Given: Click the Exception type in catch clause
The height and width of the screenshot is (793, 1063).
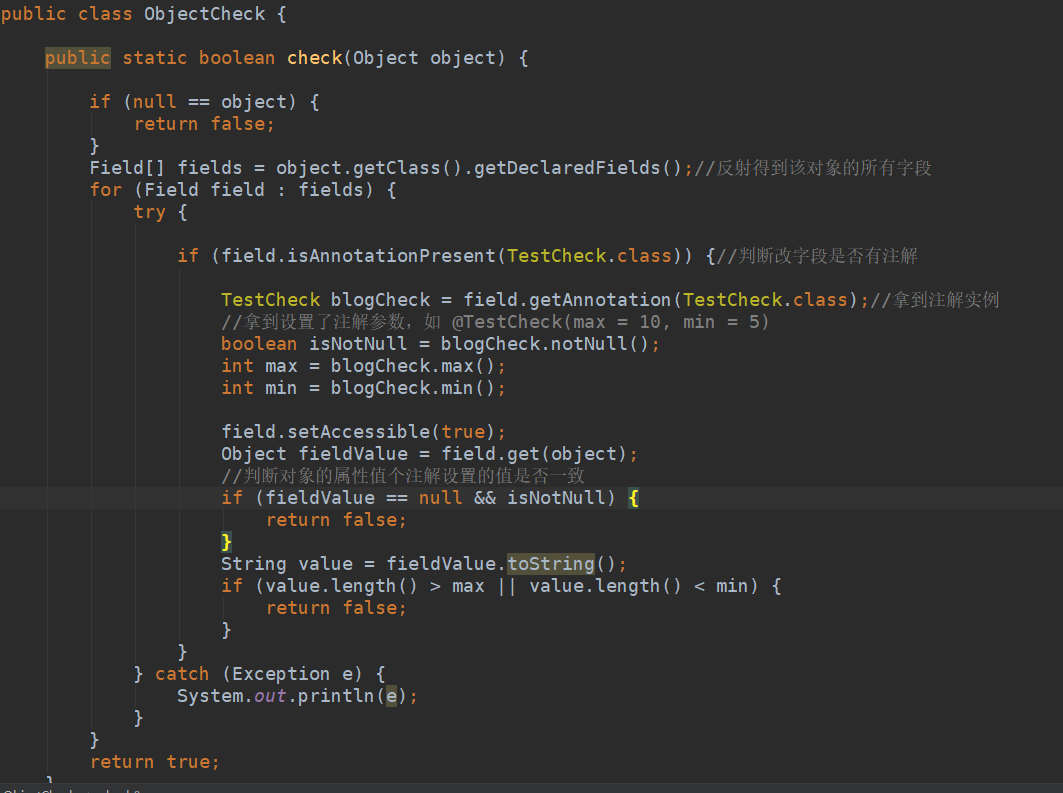Looking at the screenshot, I should (281, 674).
